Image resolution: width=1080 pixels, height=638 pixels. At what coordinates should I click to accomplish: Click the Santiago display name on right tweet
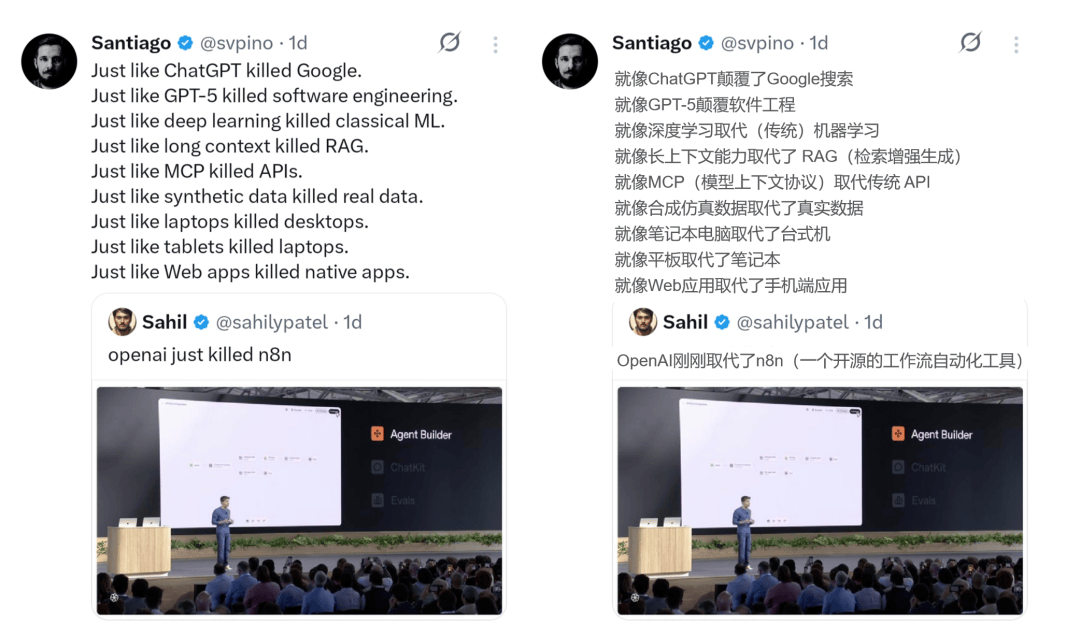(652, 43)
